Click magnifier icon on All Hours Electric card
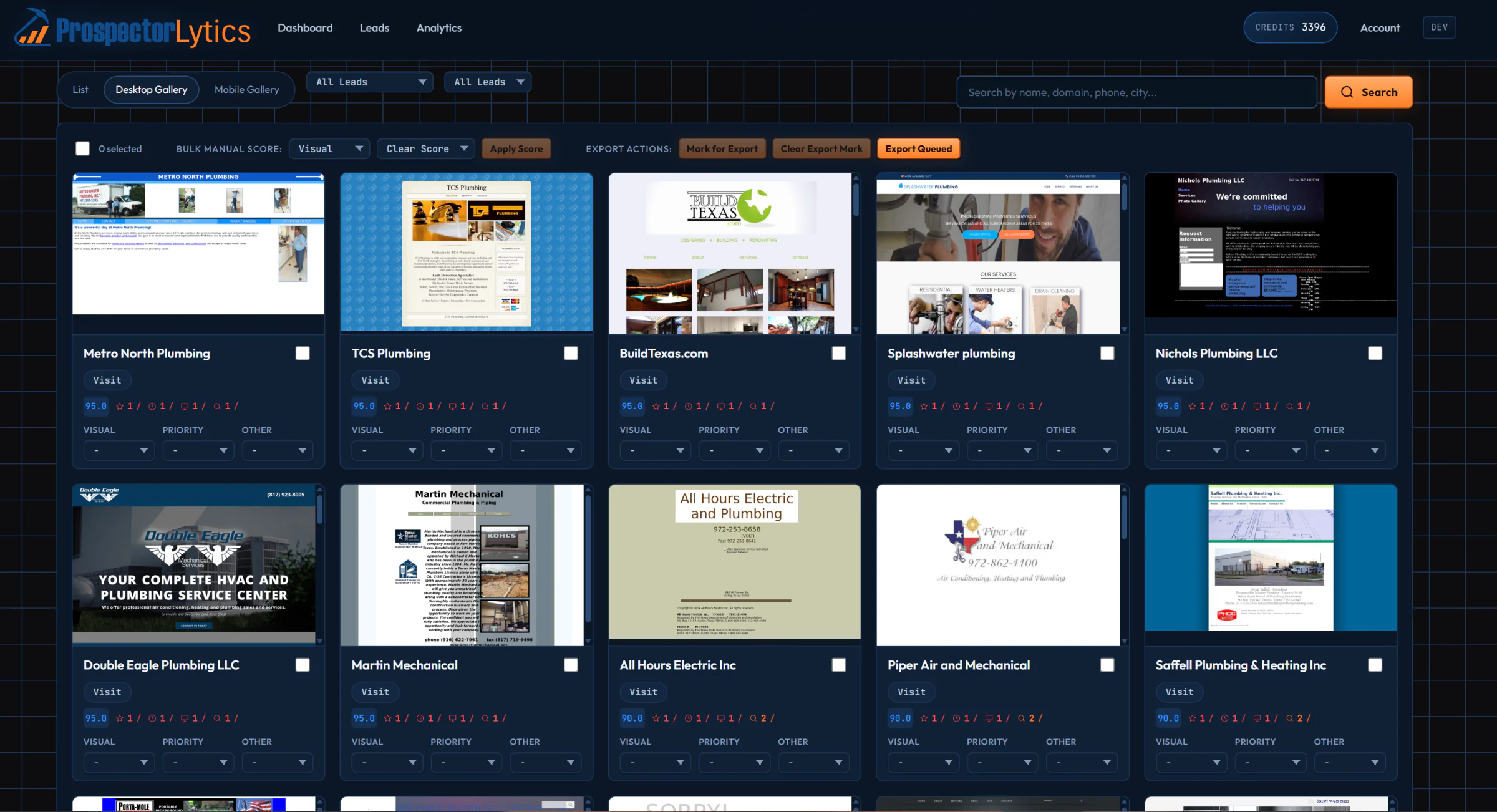1497x812 pixels. [x=753, y=718]
